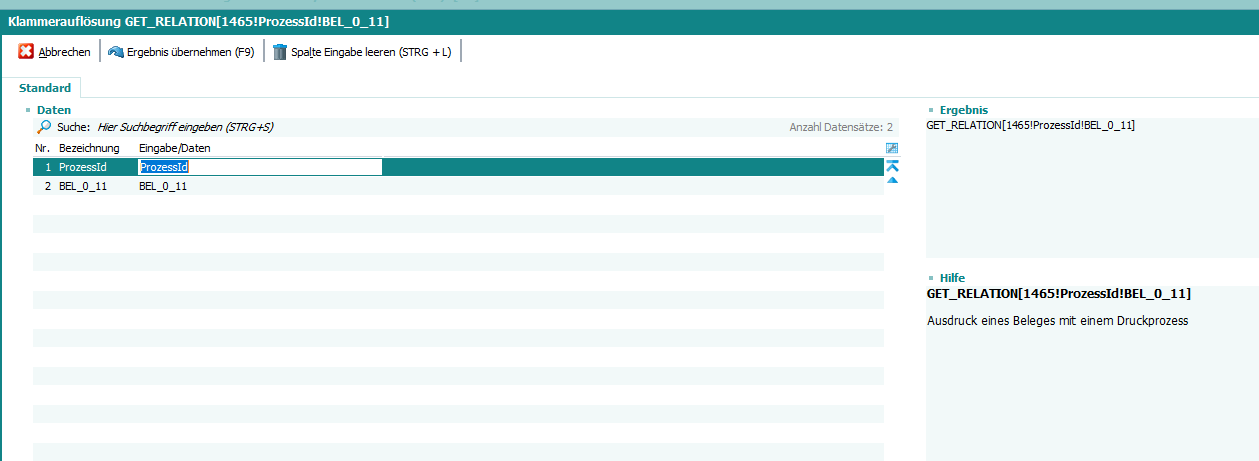Viewport: 1259px width, 461px height.
Task: Edit the ProzessId input field in row 1
Action: point(260,167)
